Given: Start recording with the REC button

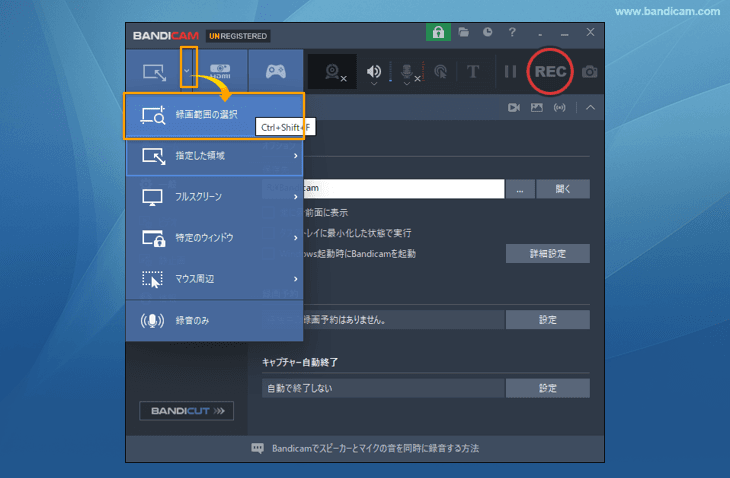Looking at the screenshot, I should (550, 71).
